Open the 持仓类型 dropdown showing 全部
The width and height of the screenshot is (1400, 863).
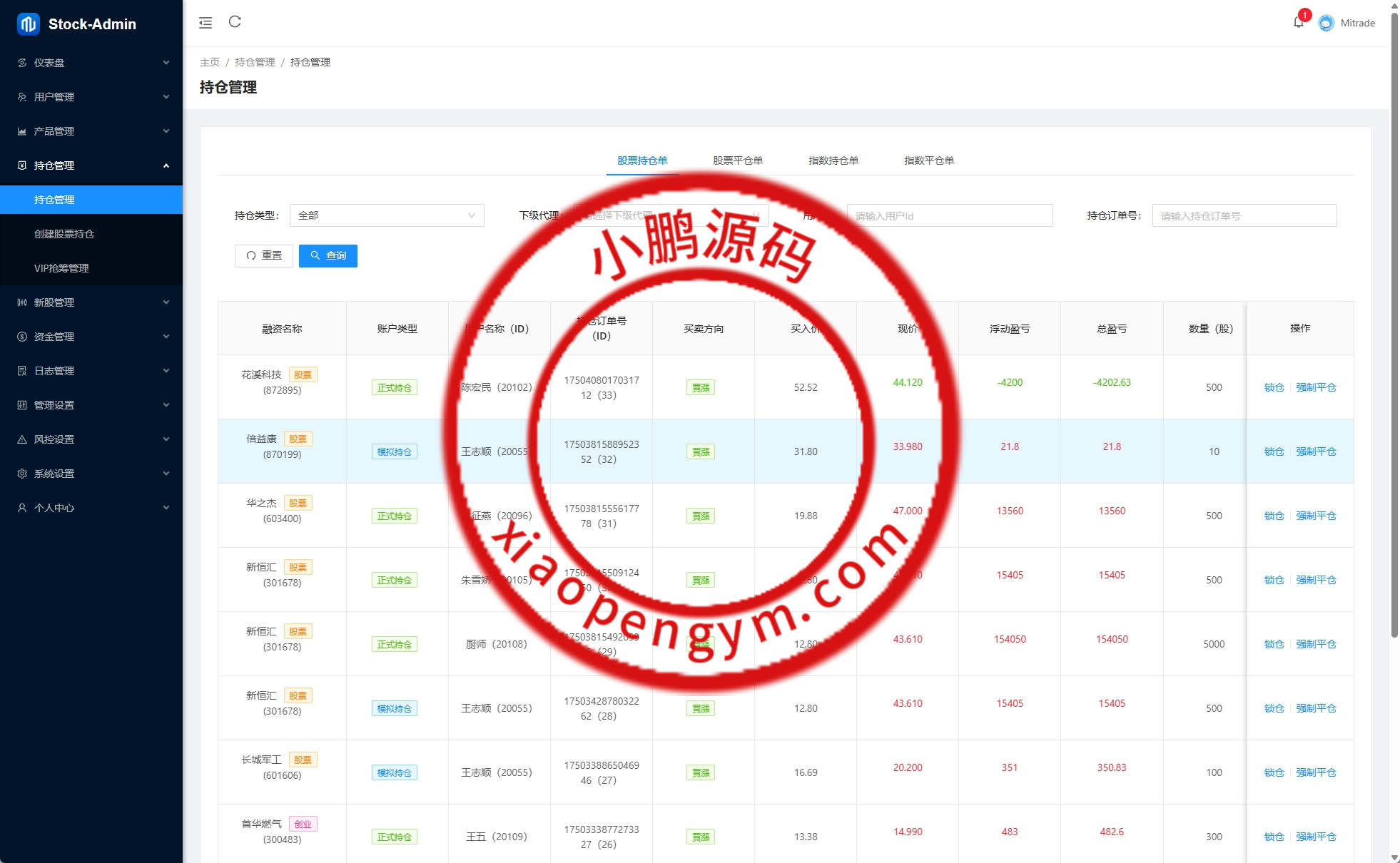tap(387, 215)
